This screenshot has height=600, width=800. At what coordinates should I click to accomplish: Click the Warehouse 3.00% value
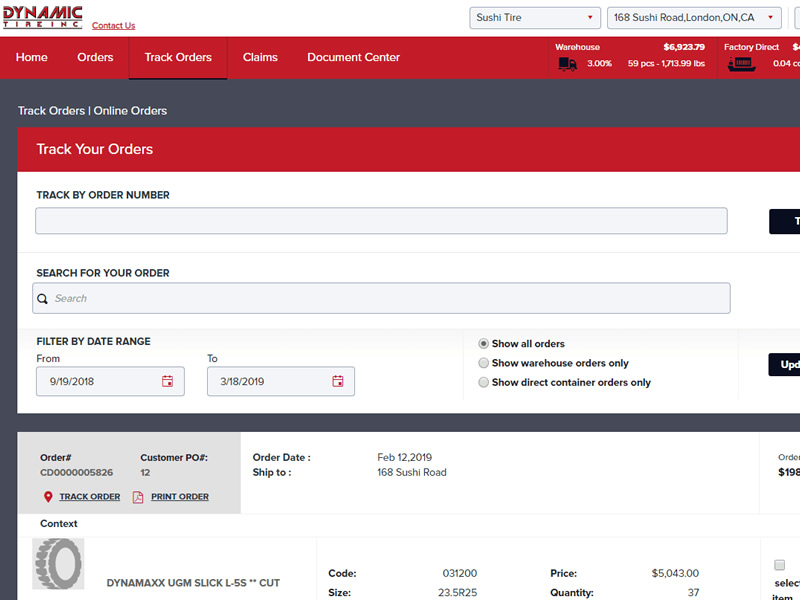599,63
